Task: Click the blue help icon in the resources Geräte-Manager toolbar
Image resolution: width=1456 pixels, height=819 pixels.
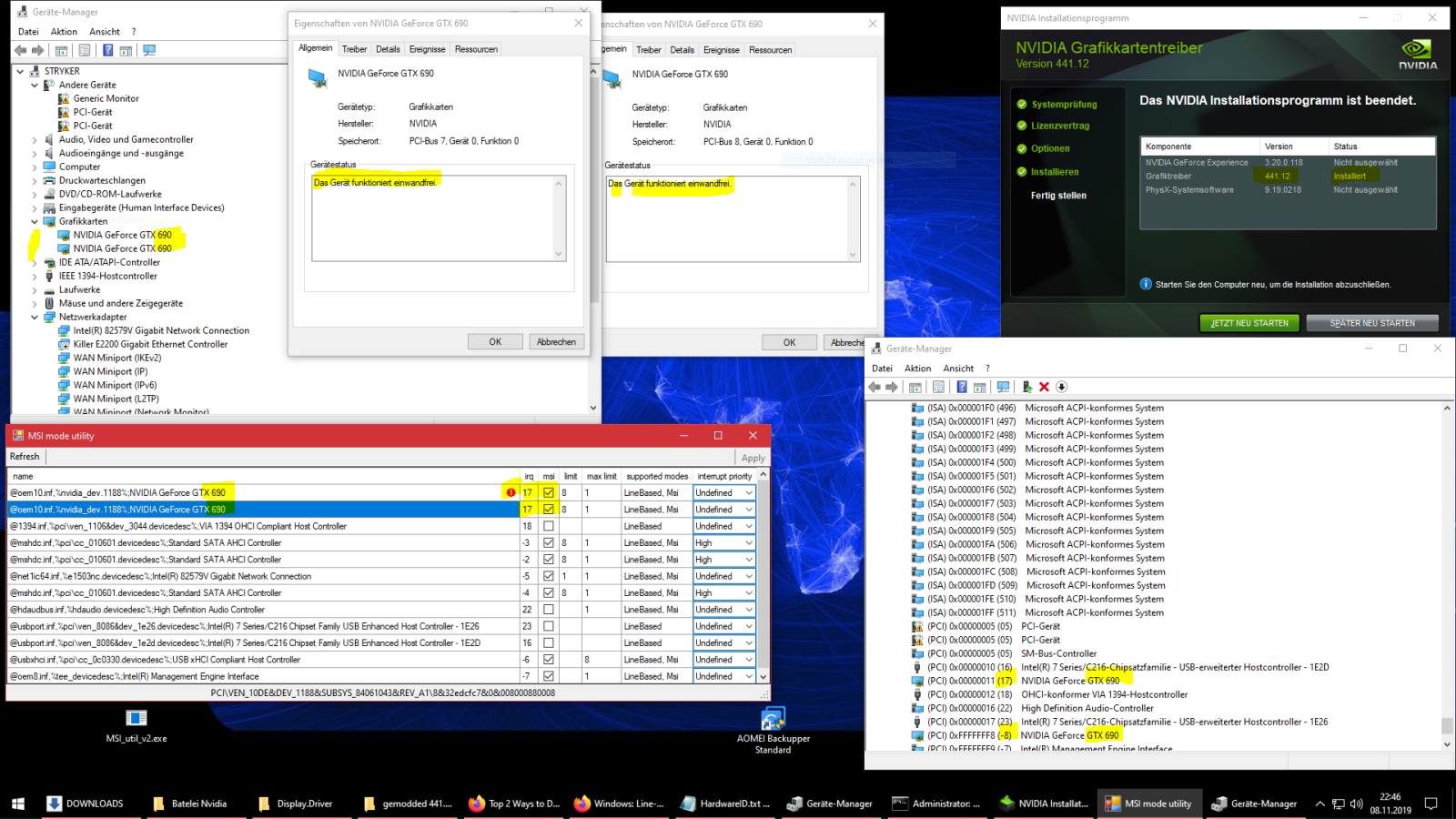Action: [x=961, y=387]
